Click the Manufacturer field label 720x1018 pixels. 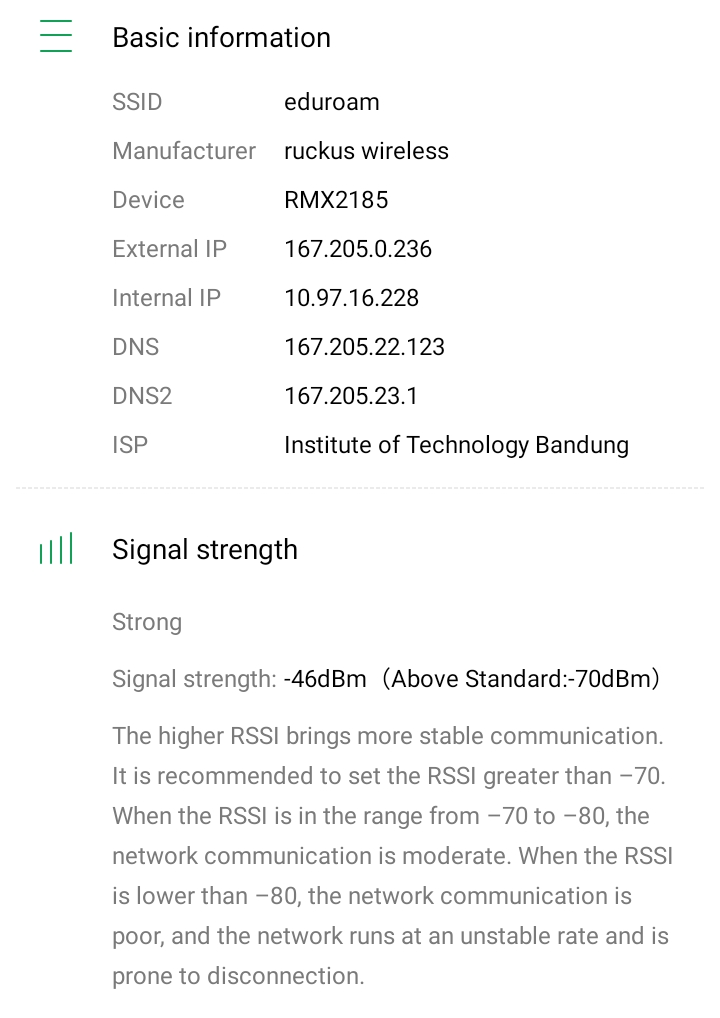pos(184,151)
